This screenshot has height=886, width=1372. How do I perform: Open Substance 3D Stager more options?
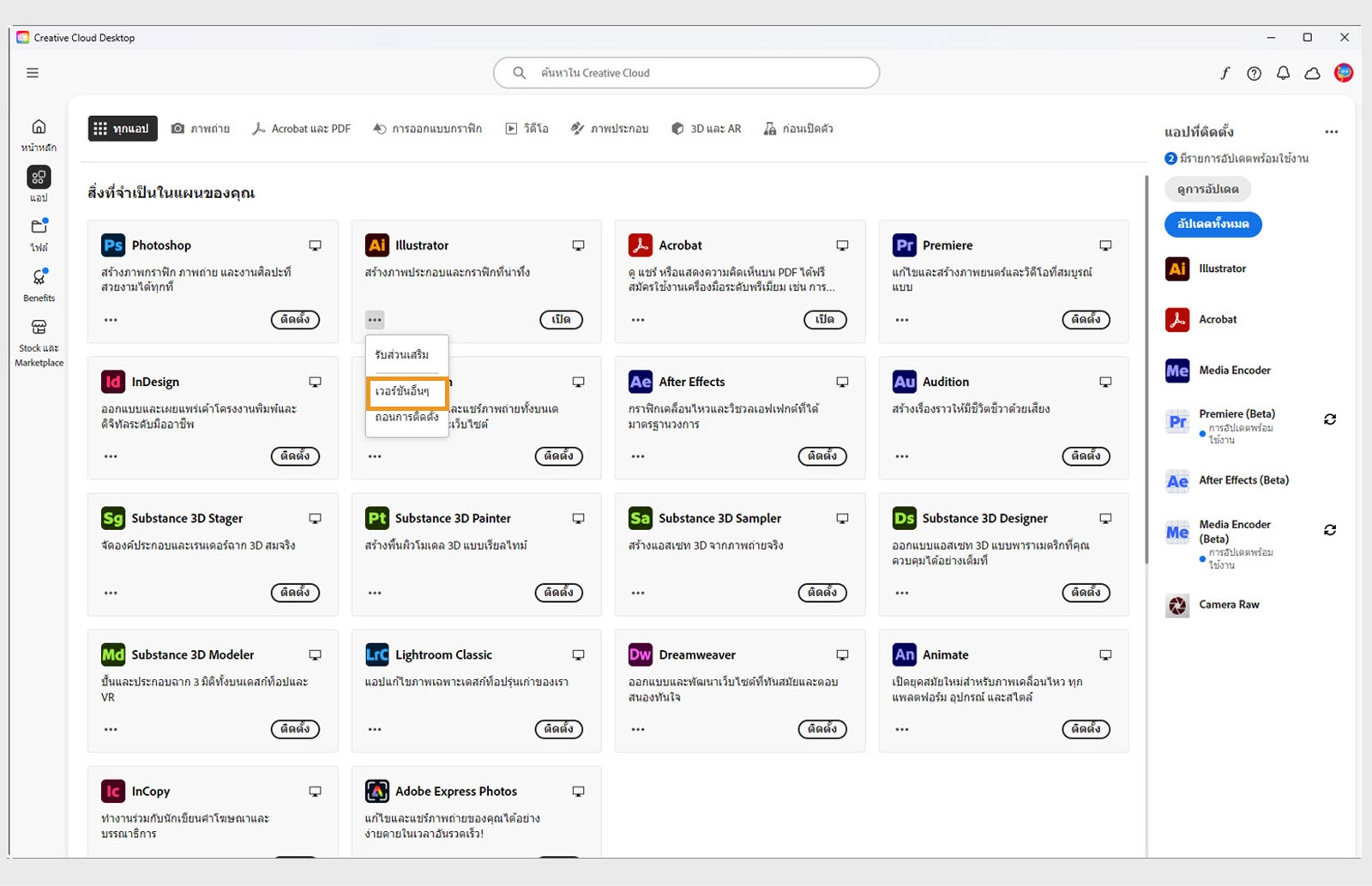pos(111,593)
